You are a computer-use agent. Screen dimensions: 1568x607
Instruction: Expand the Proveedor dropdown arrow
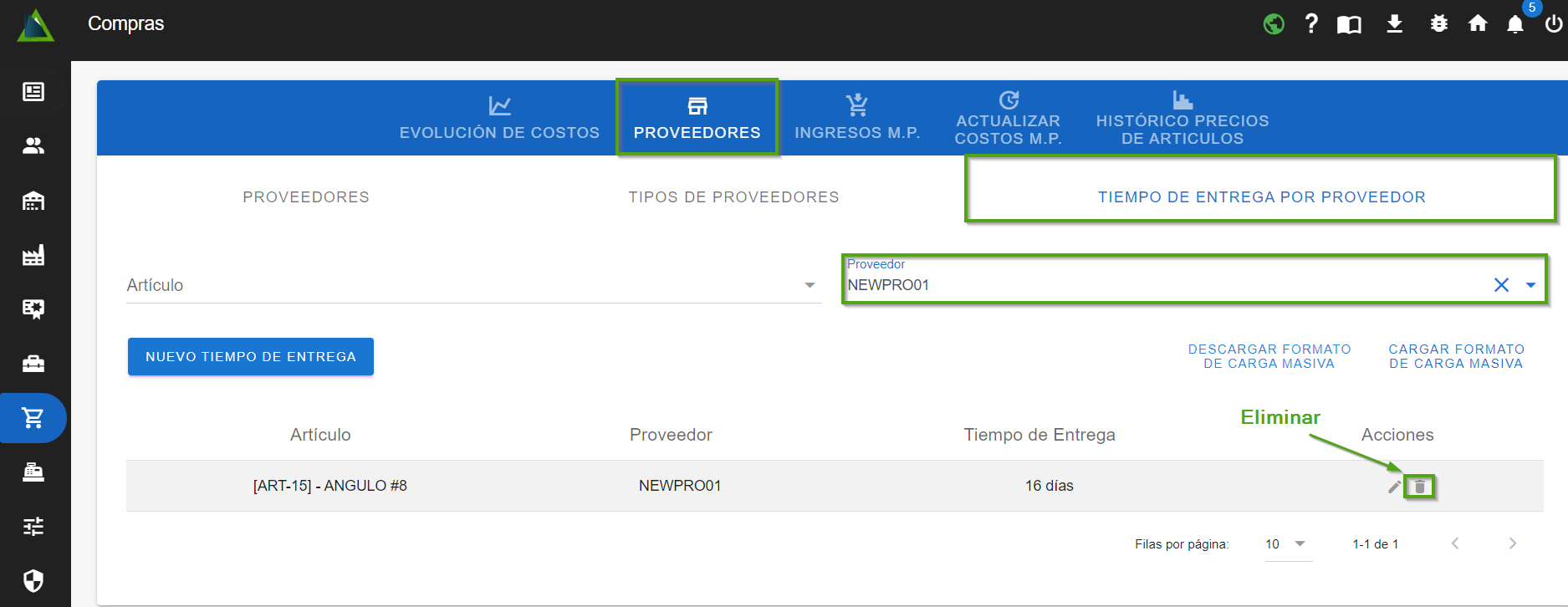(x=1530, y=285)
